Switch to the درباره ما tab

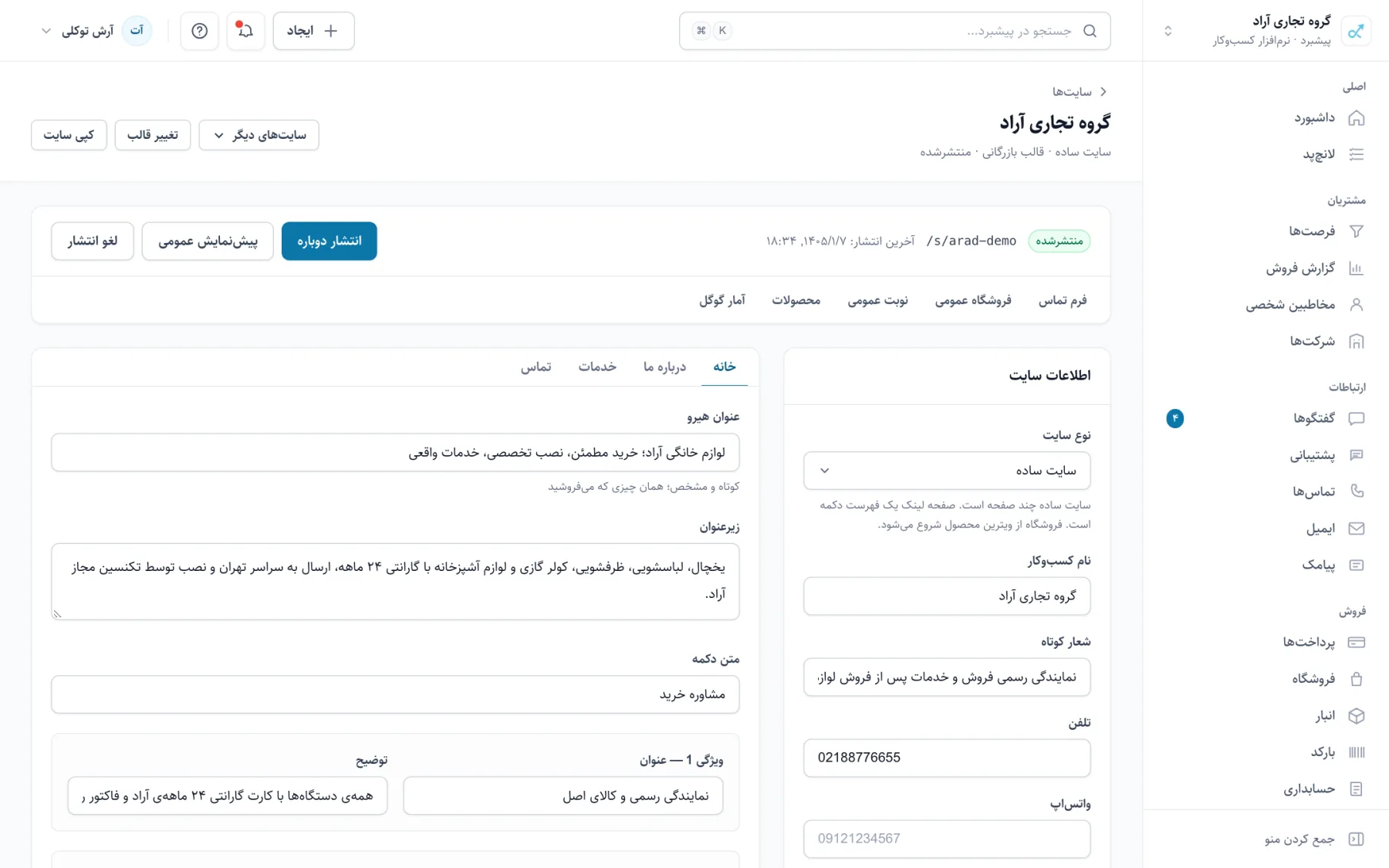(664, 366)
